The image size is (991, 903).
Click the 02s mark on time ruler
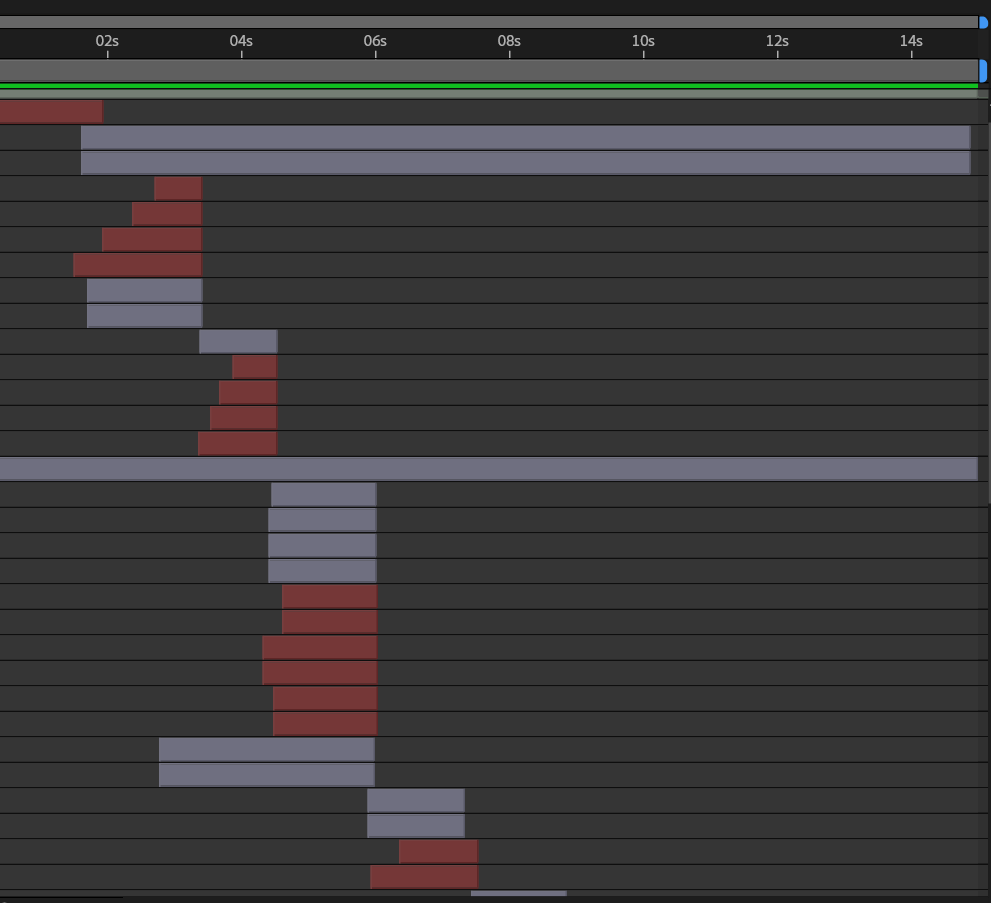click(107, 42)
